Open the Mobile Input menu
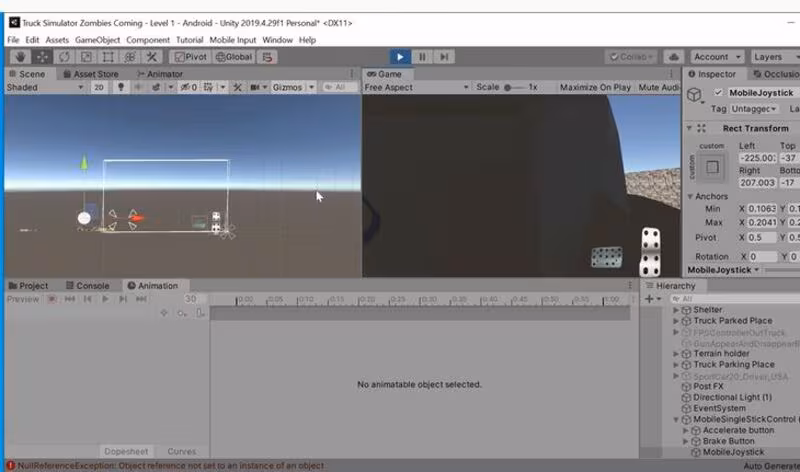Viewport: 800px width, 472px height. click(233, 40)
